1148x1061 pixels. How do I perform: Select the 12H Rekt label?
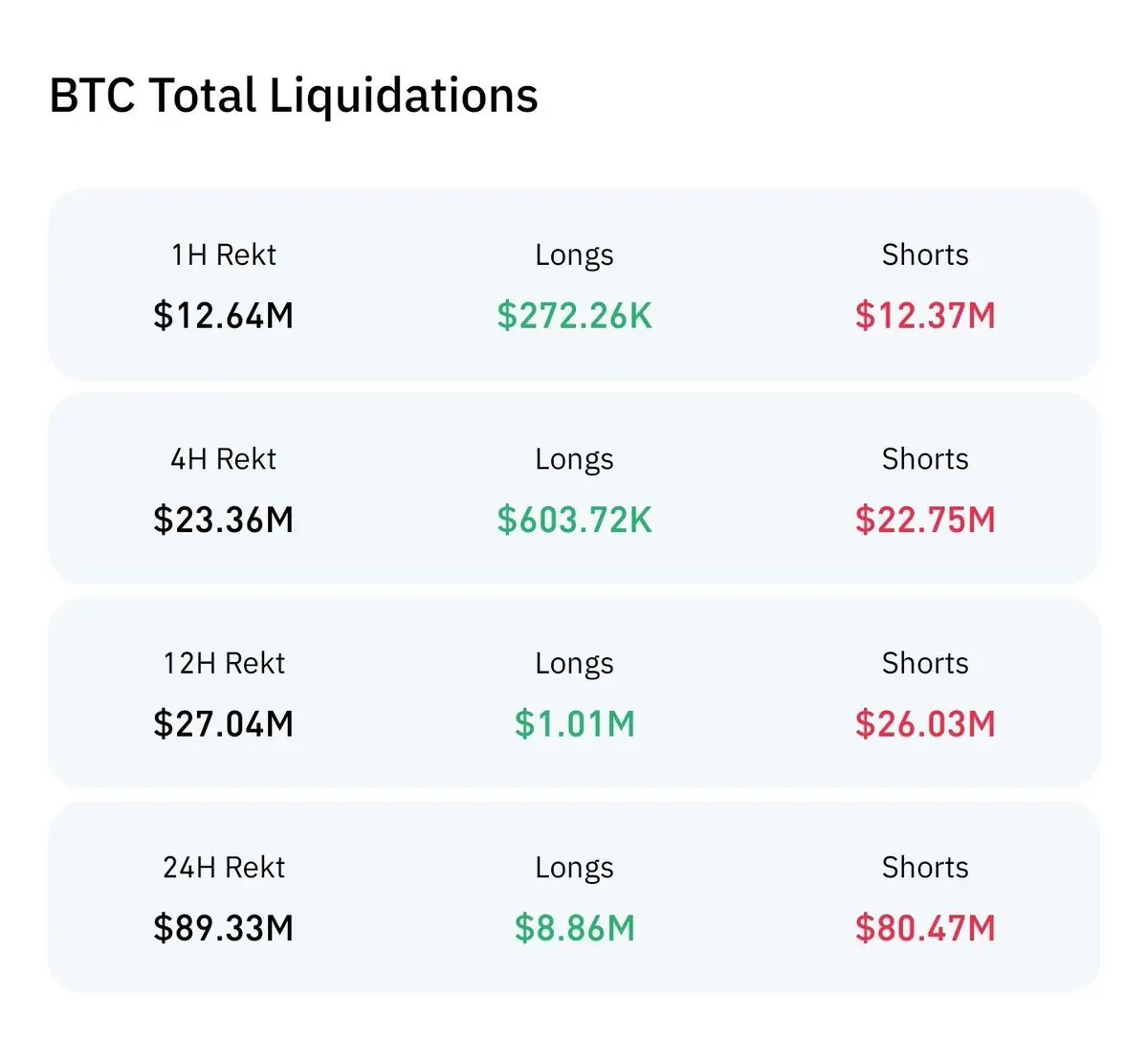pyautogui.click(x=224, y=663)
